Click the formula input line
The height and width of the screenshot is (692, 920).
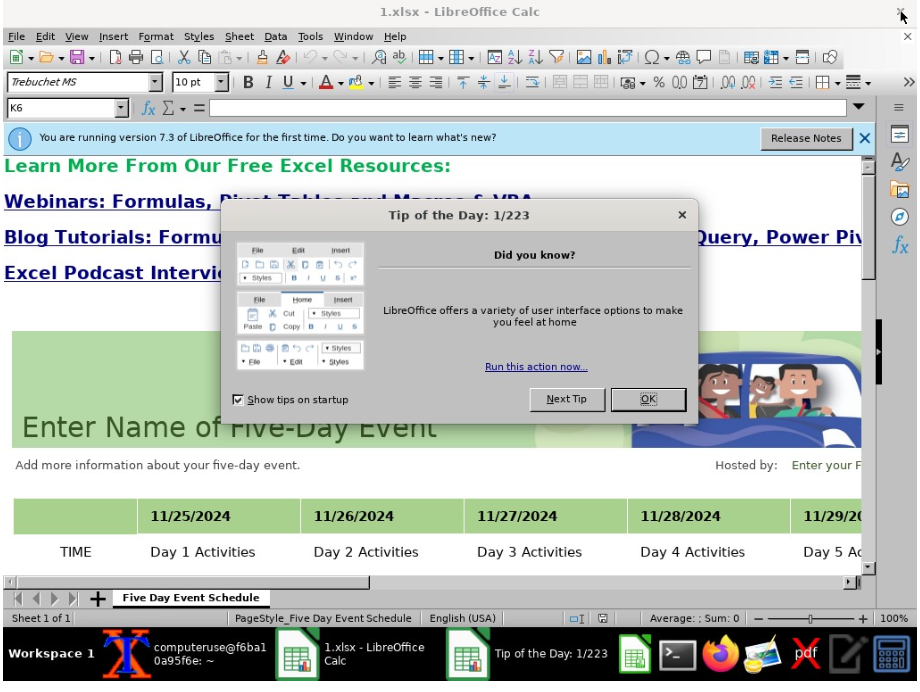(x=527, y=108)
